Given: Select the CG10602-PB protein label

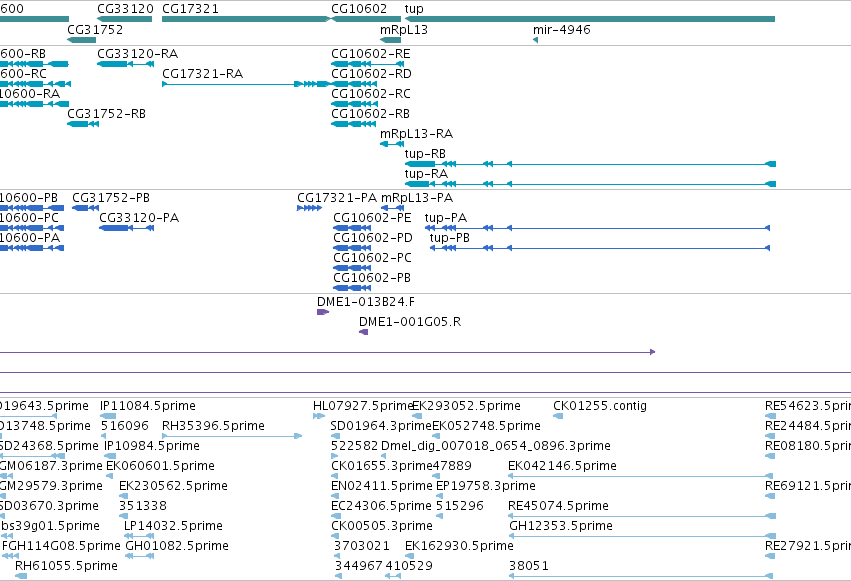Looking at the screenshot, I should 372,278.
